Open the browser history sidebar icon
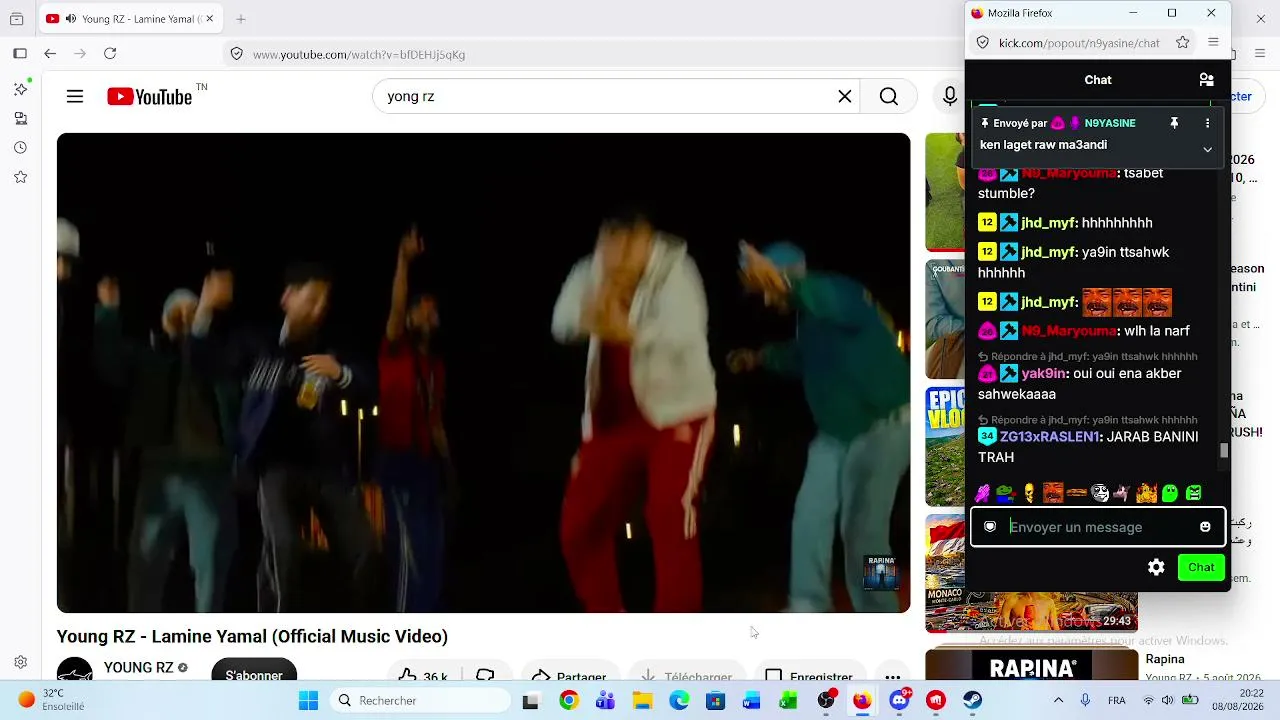The image size is (1280, 720). pos(20,148)
